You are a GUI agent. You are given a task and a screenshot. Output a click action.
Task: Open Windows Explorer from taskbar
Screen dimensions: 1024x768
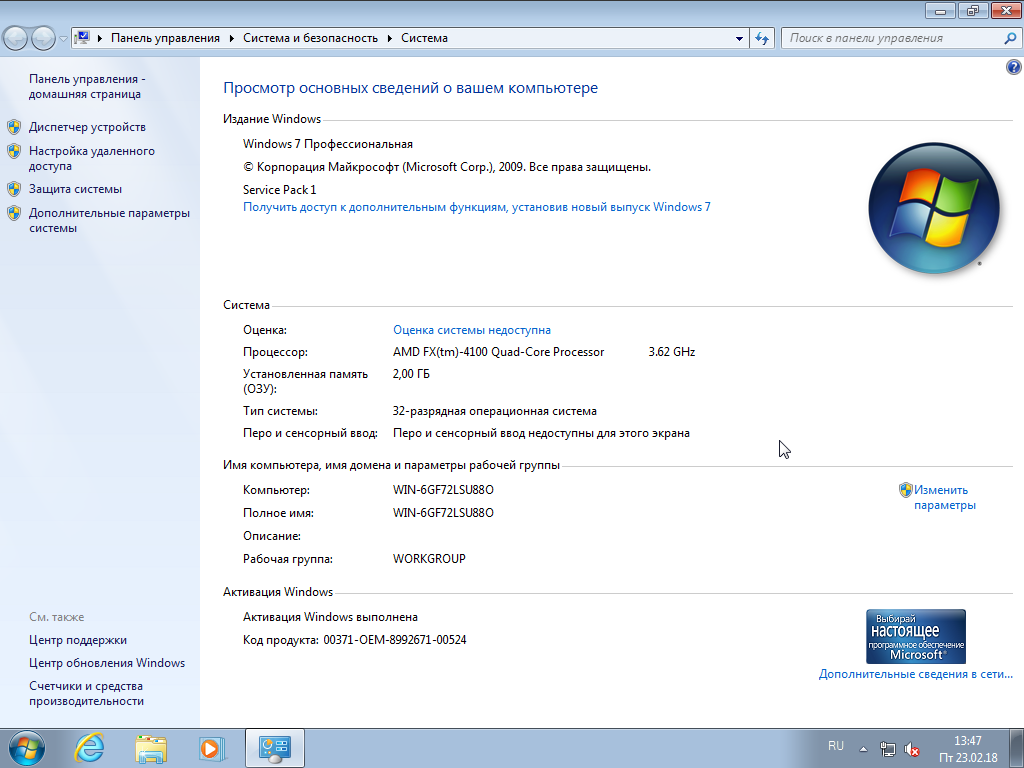click(x=151, y=748)
